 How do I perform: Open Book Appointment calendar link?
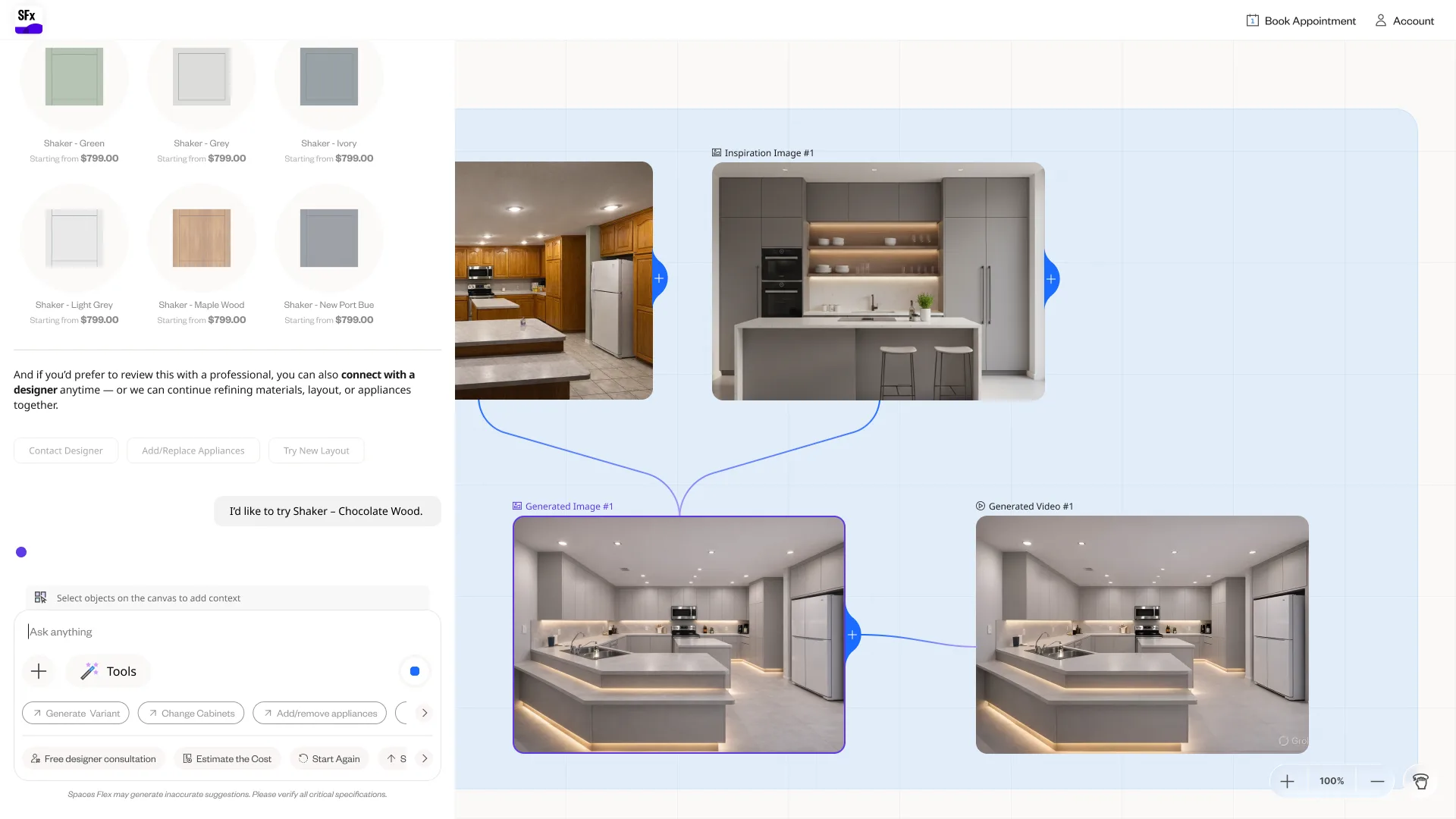tap(1301, 20)
